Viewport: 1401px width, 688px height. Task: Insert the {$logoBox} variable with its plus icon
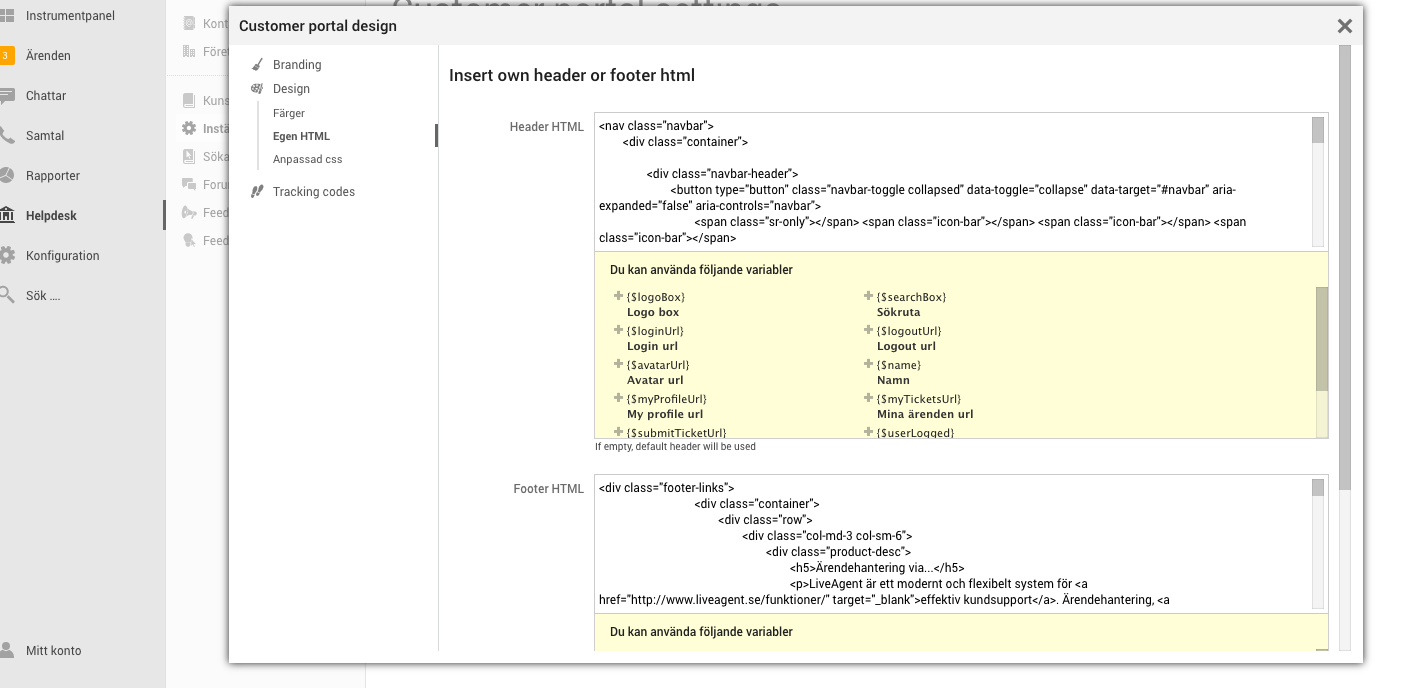[x=618, y=296]
